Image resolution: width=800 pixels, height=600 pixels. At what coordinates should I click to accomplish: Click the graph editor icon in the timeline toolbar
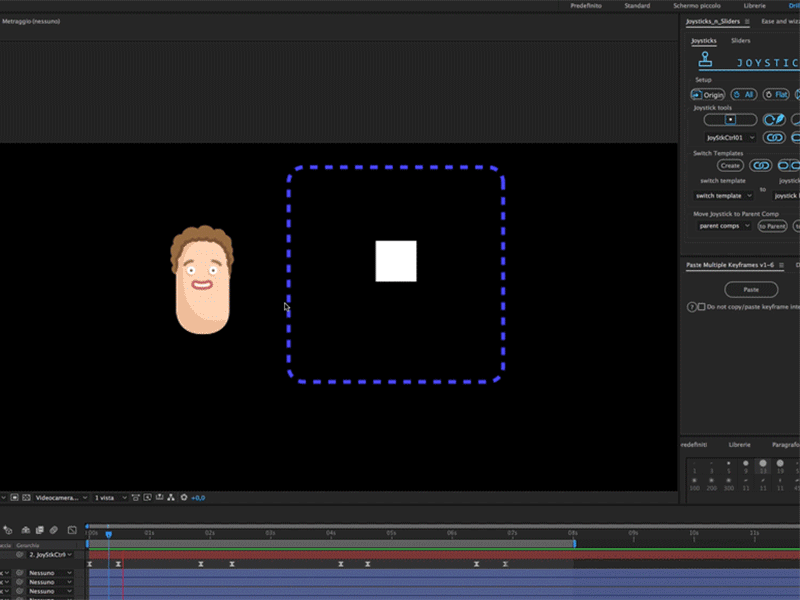73,529
